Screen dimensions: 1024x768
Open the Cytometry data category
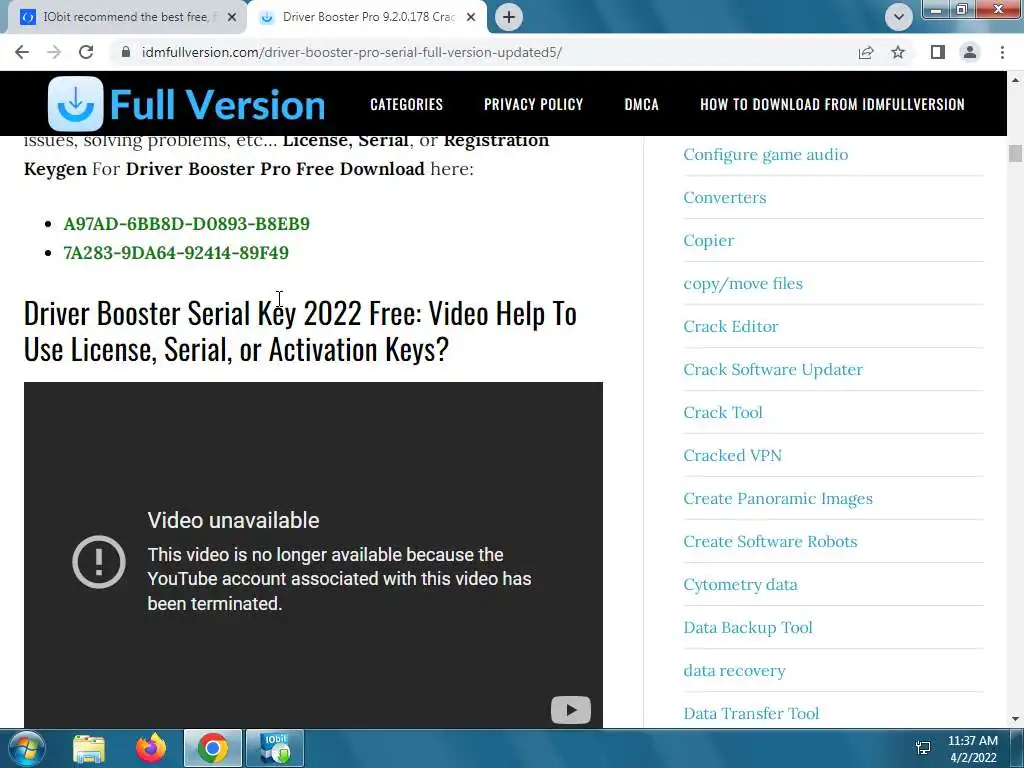(x=741, y=585)
